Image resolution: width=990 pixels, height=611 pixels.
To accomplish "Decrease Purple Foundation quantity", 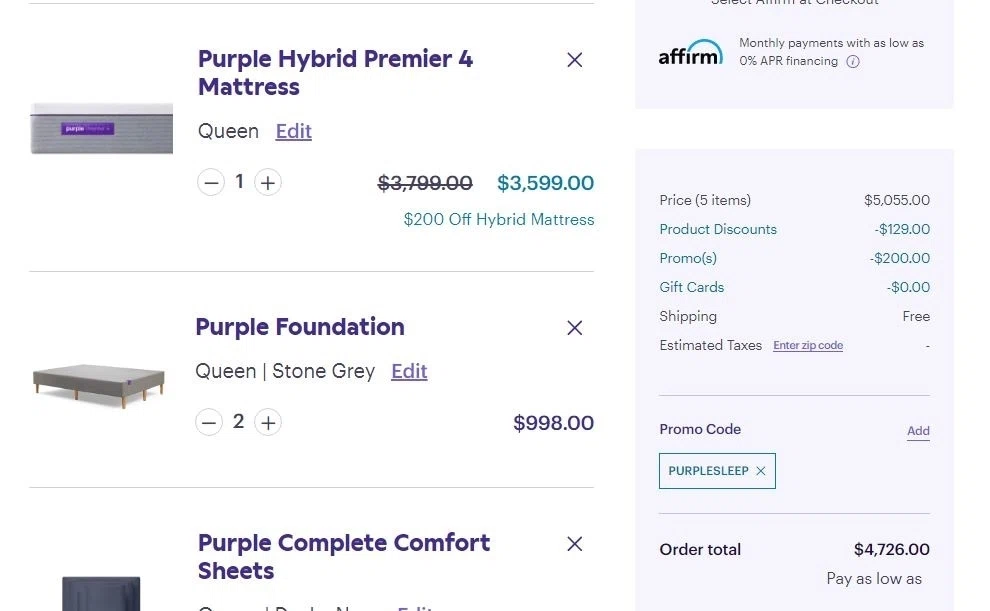I will (x=209, y=423).
